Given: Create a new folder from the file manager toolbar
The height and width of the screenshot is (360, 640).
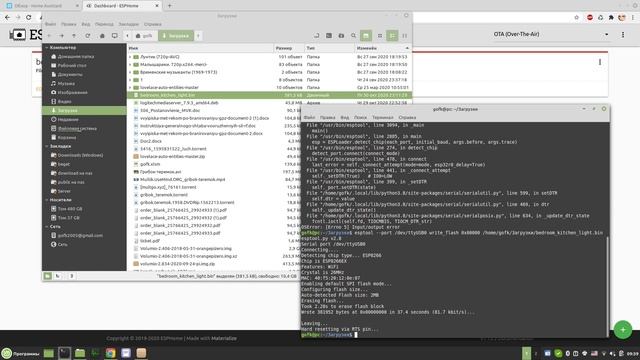Looking at the screenshot, I should tap(341, 36).
